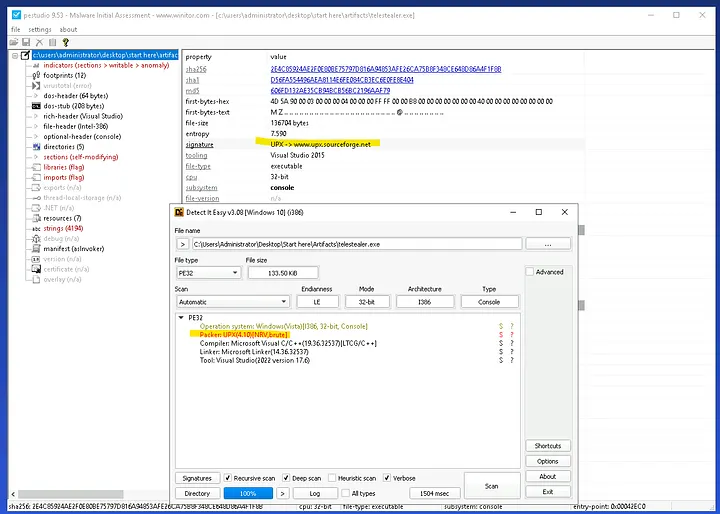Click the book-shaped toolbar icon next to the X

coord(52,42)
